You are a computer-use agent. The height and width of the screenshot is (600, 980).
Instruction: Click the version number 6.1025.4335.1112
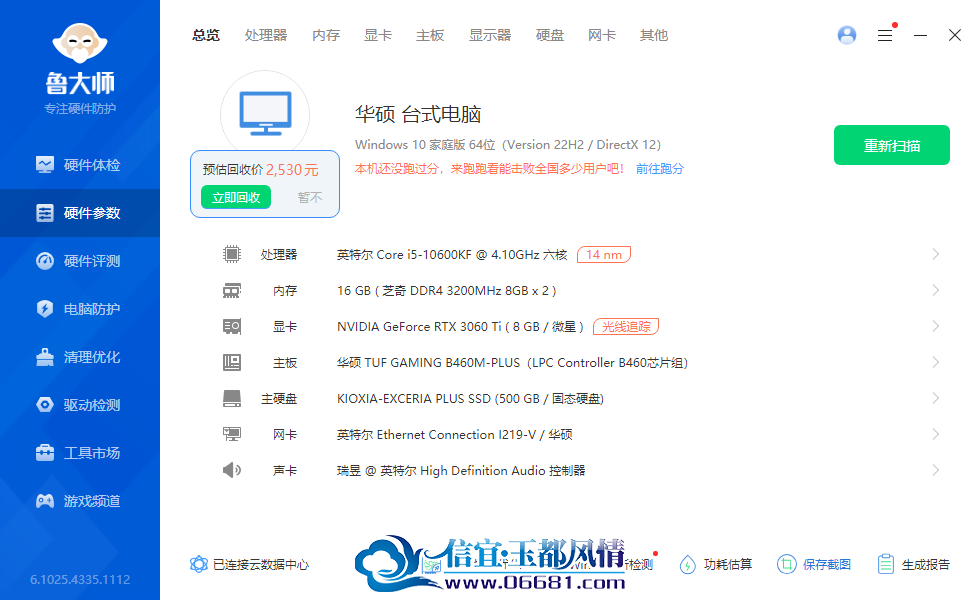pyautogui.click(x=80, y=579)
